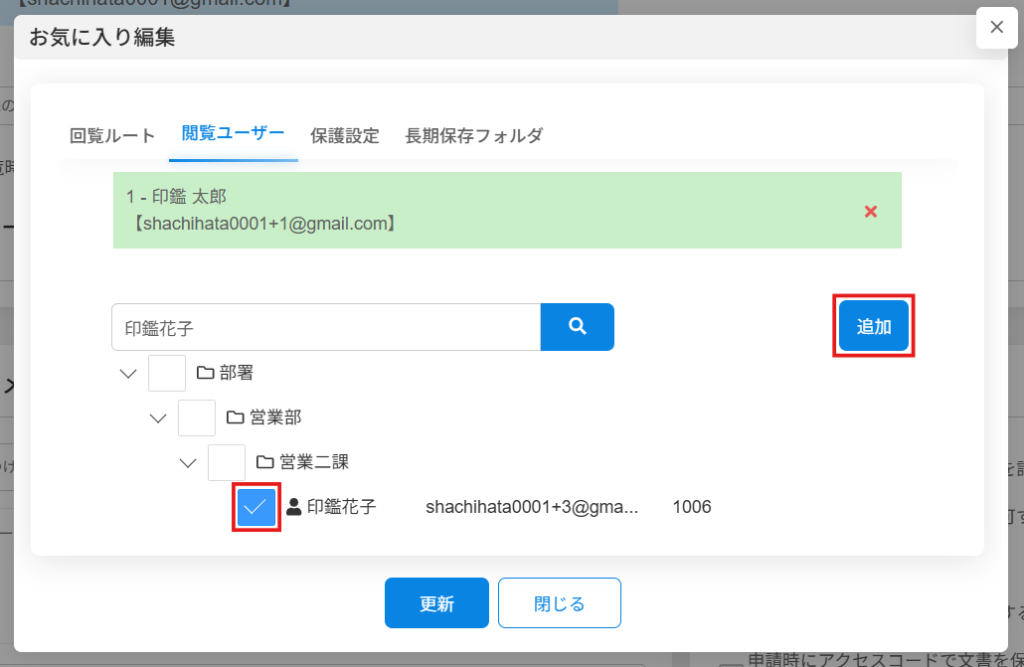The image size is (1024, 667).
Task: Check the 部署 folder checkbox
Action: (x=167, y=373)
